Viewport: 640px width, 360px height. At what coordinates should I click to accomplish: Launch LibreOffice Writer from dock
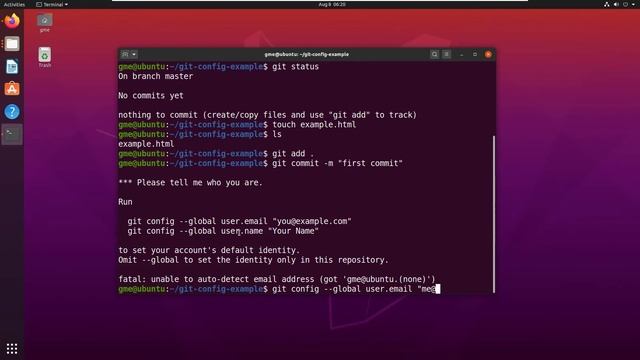click(x=12, y=67)
